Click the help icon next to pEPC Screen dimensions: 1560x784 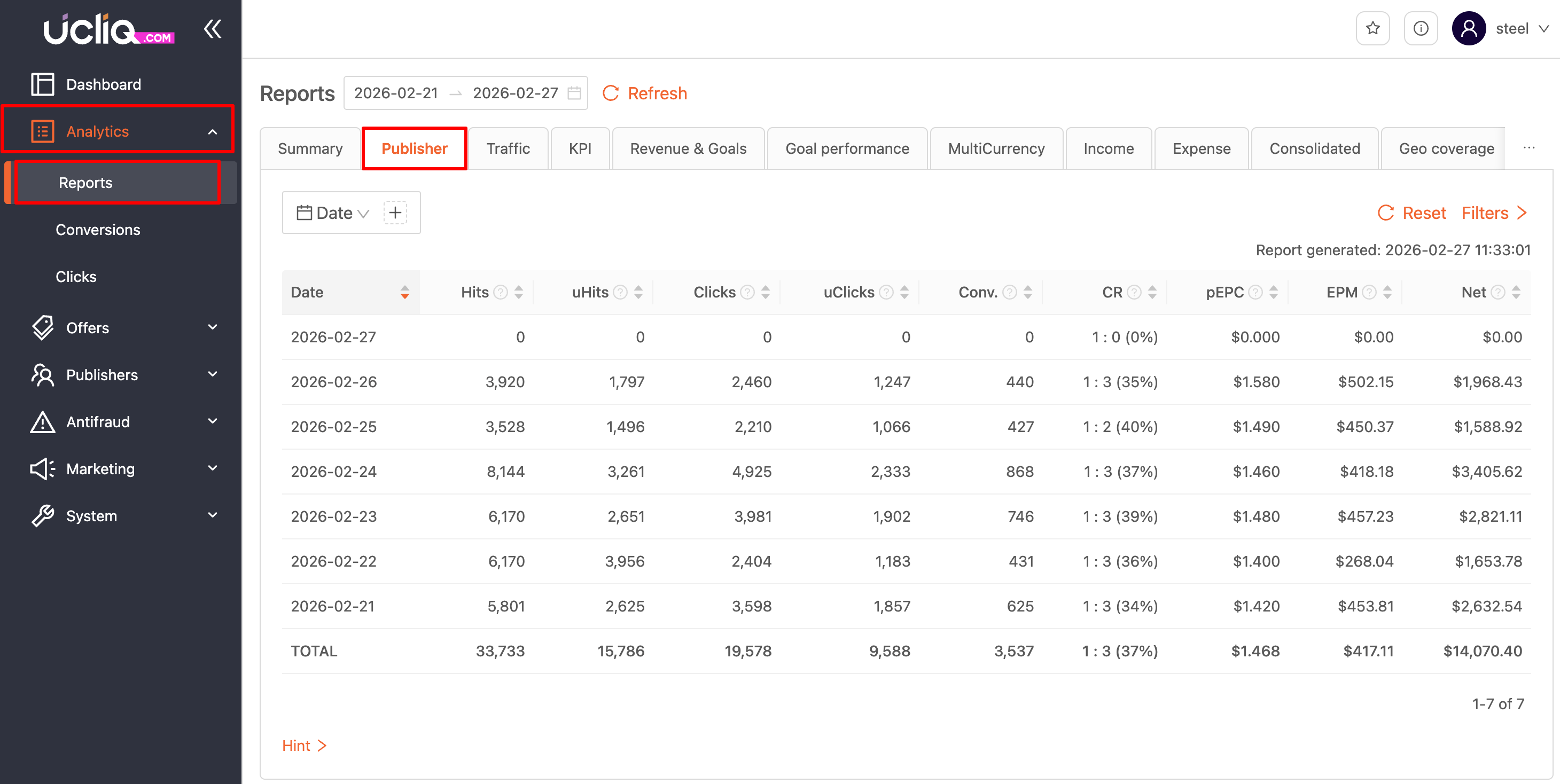coord(1255,293)
